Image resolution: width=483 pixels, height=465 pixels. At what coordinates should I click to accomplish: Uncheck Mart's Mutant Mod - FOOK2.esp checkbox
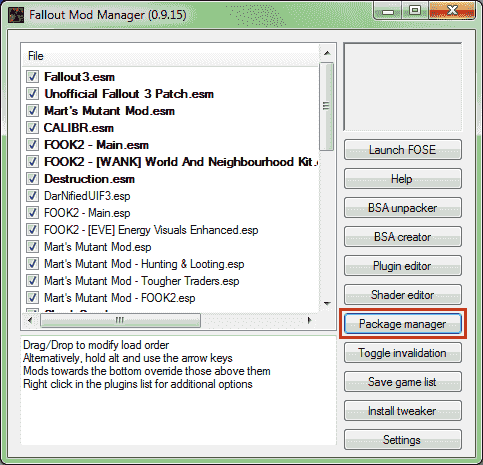[x=32, y=298]
